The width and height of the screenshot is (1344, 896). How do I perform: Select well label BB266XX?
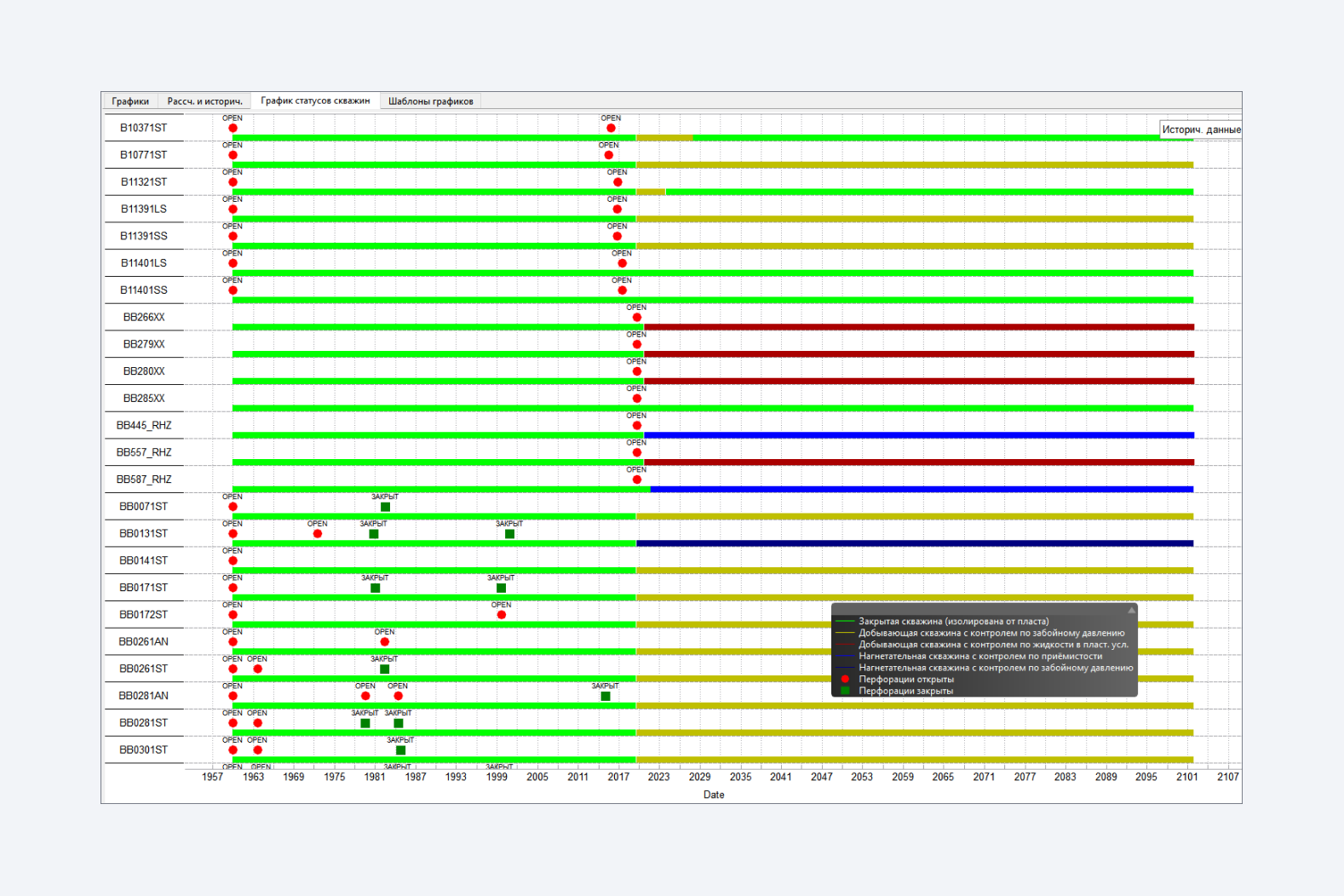pos(144,317)
